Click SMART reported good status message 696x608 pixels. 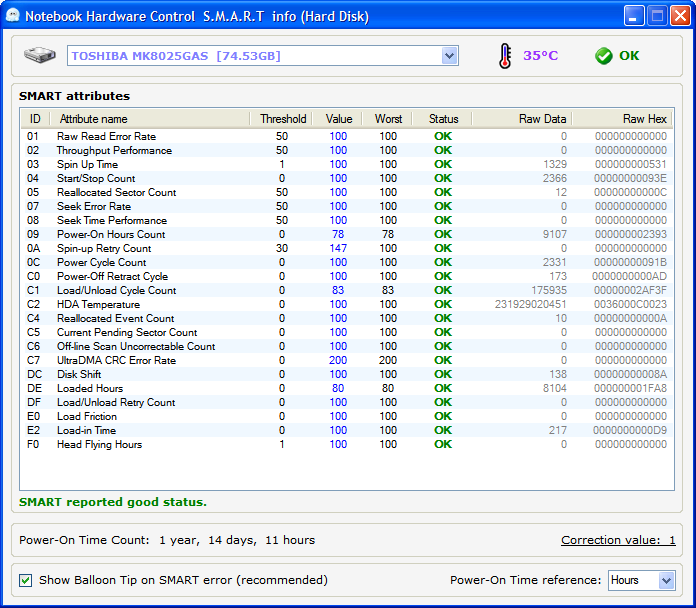113,502
